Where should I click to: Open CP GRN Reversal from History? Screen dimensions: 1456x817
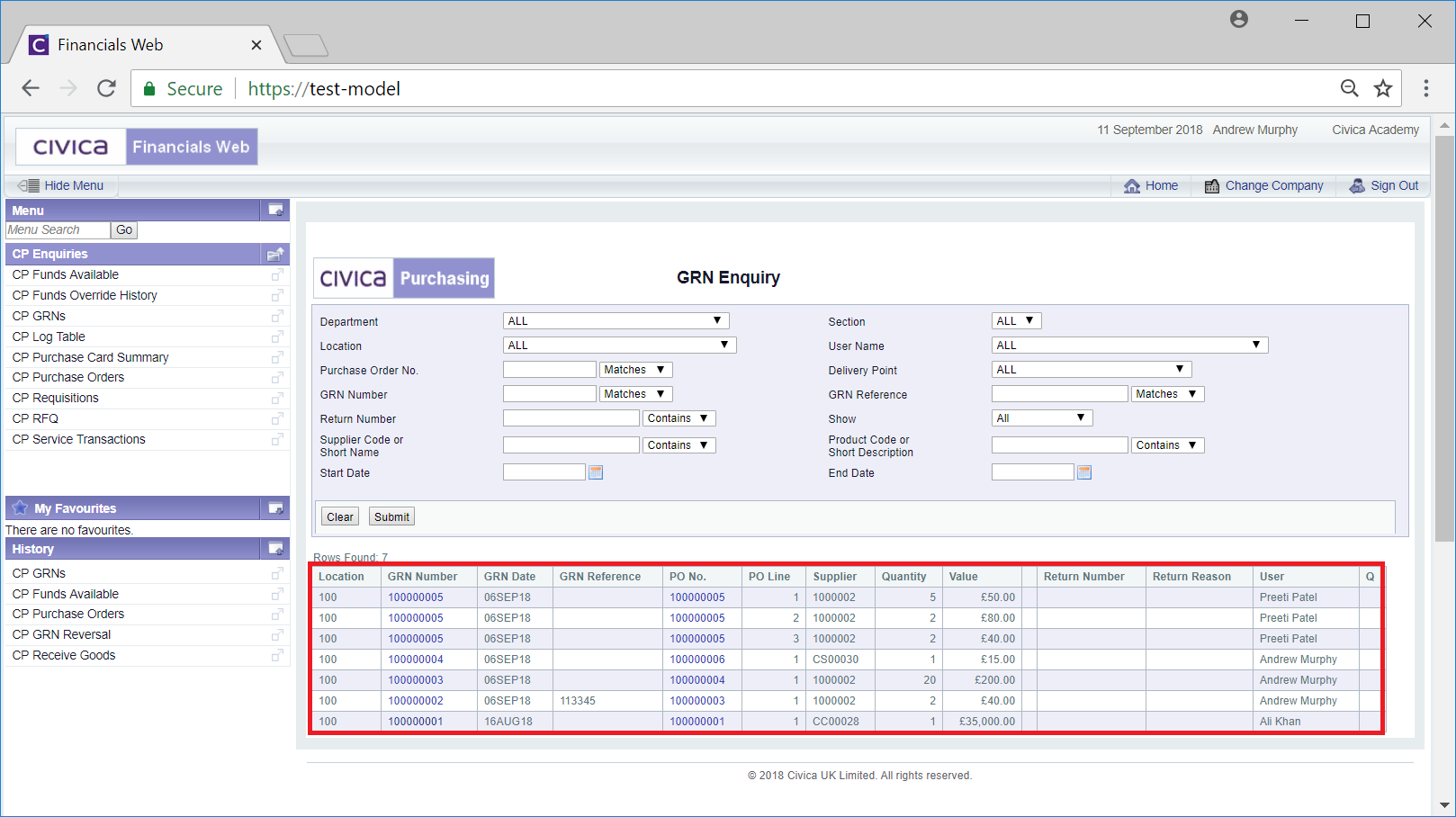(61, 634)
